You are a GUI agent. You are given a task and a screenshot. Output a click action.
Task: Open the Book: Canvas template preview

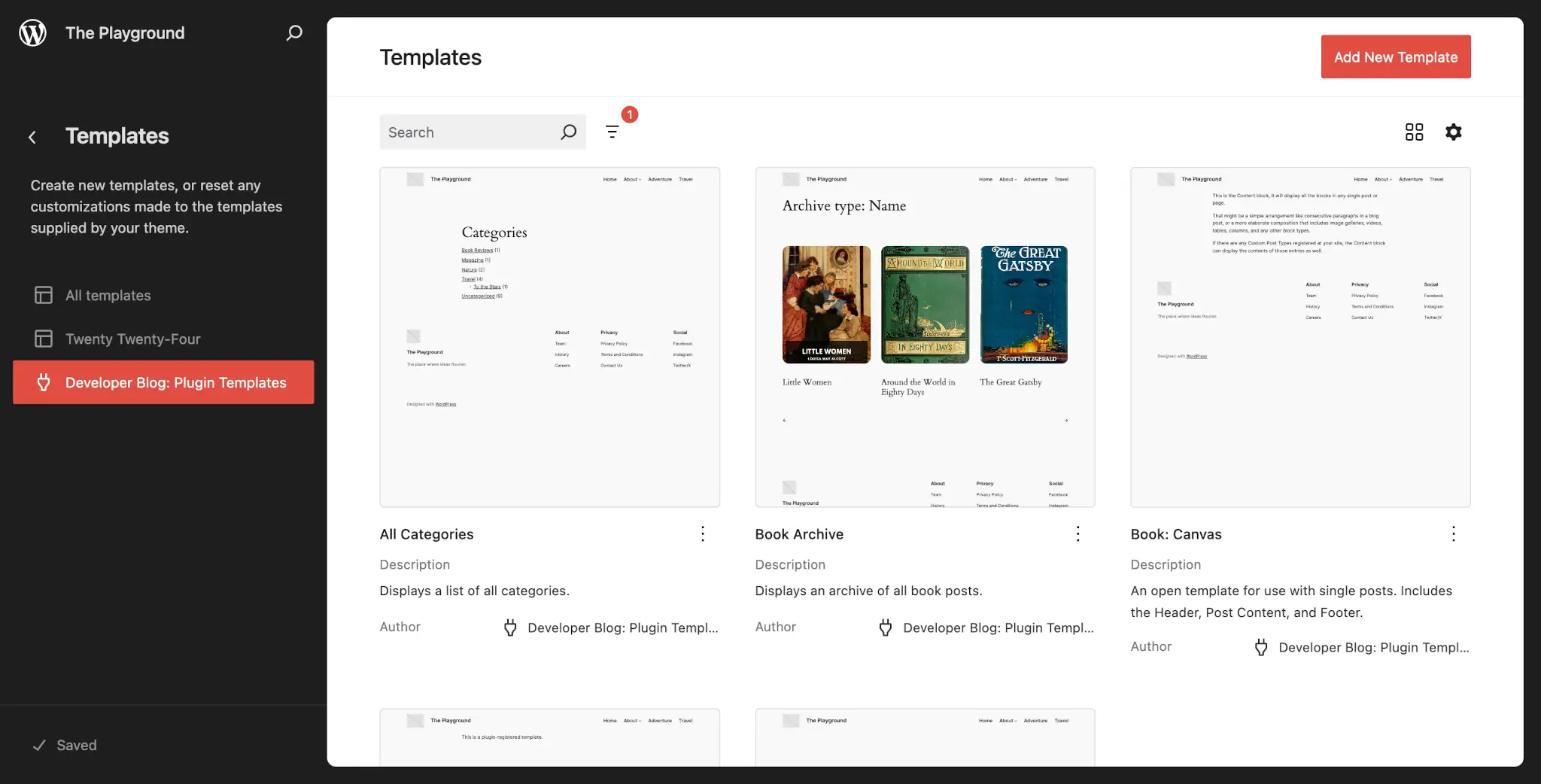click(1300, 337)
